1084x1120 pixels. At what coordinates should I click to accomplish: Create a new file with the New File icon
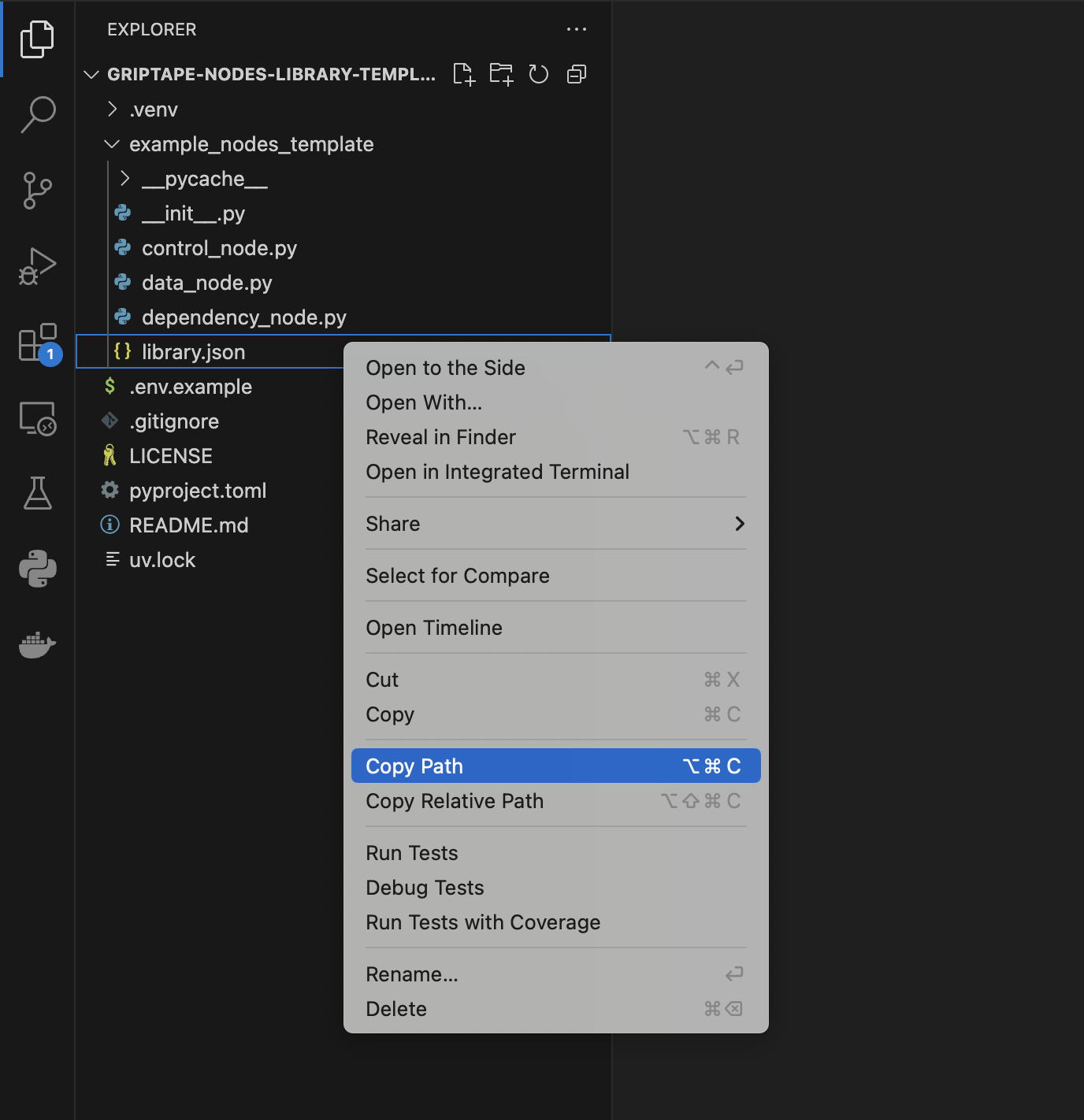[464, 74]
